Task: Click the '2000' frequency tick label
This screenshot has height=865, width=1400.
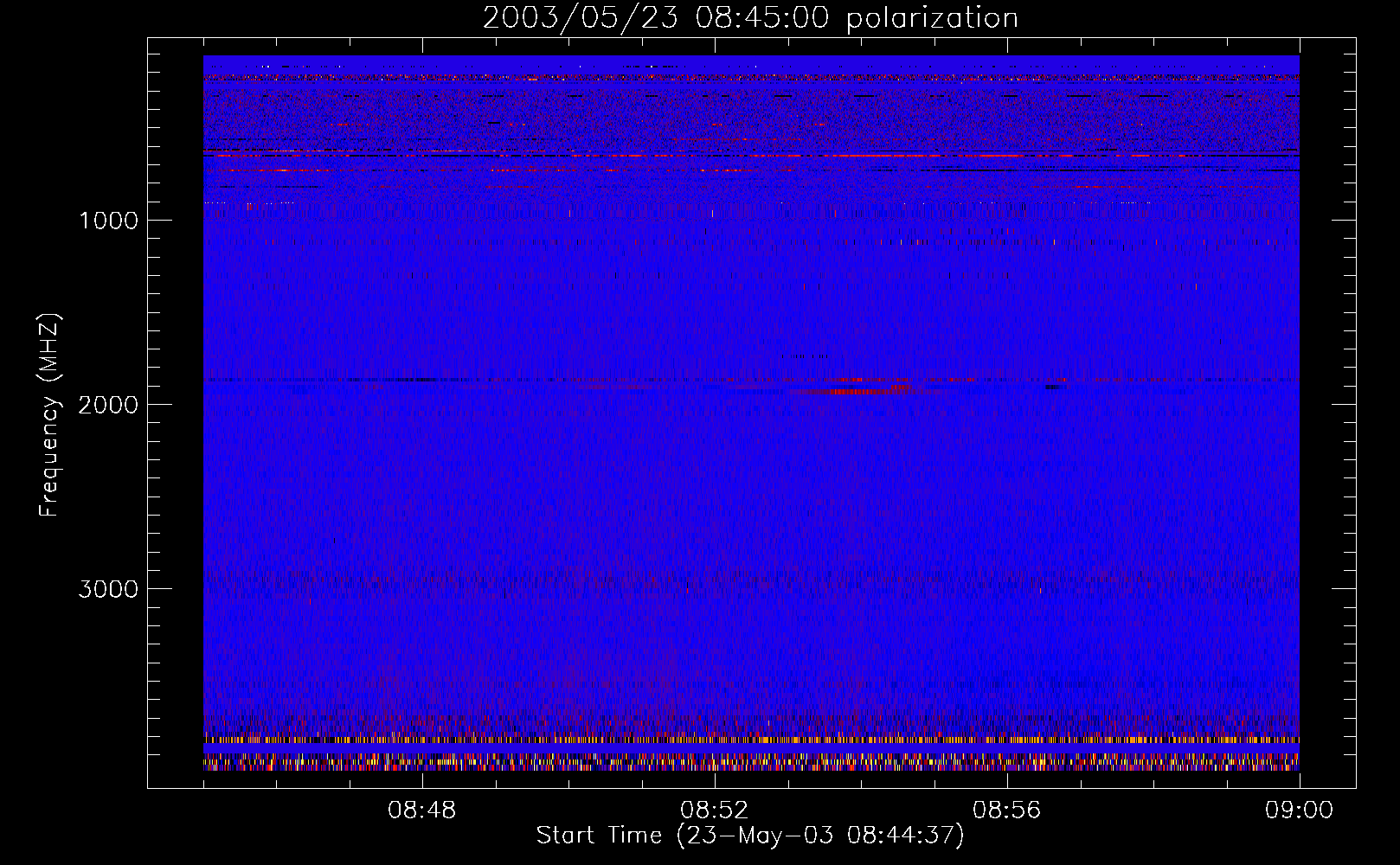Action: pyautogui.click(x=109, y=405)
